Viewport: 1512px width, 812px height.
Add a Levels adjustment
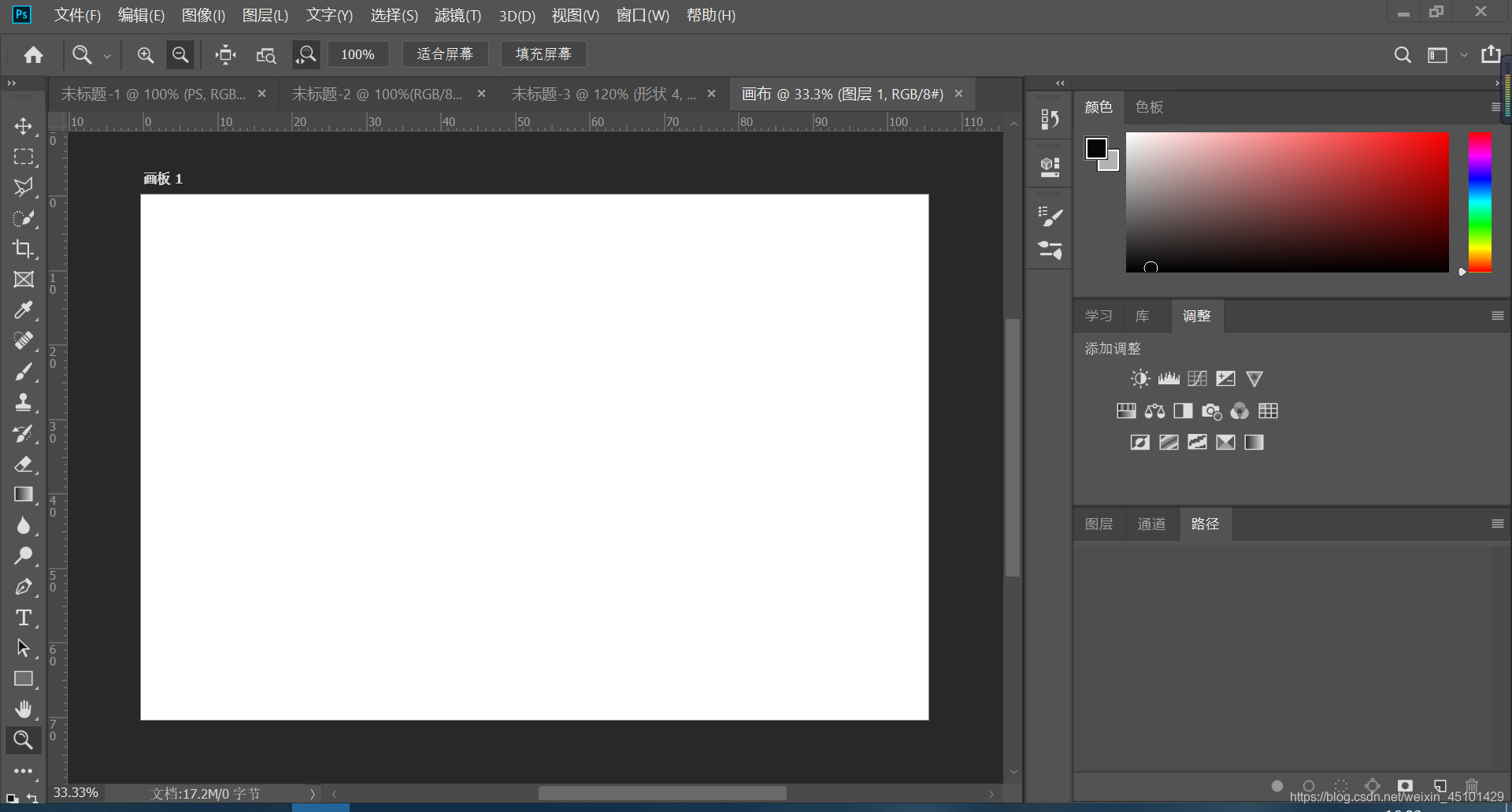point(1169,379)
